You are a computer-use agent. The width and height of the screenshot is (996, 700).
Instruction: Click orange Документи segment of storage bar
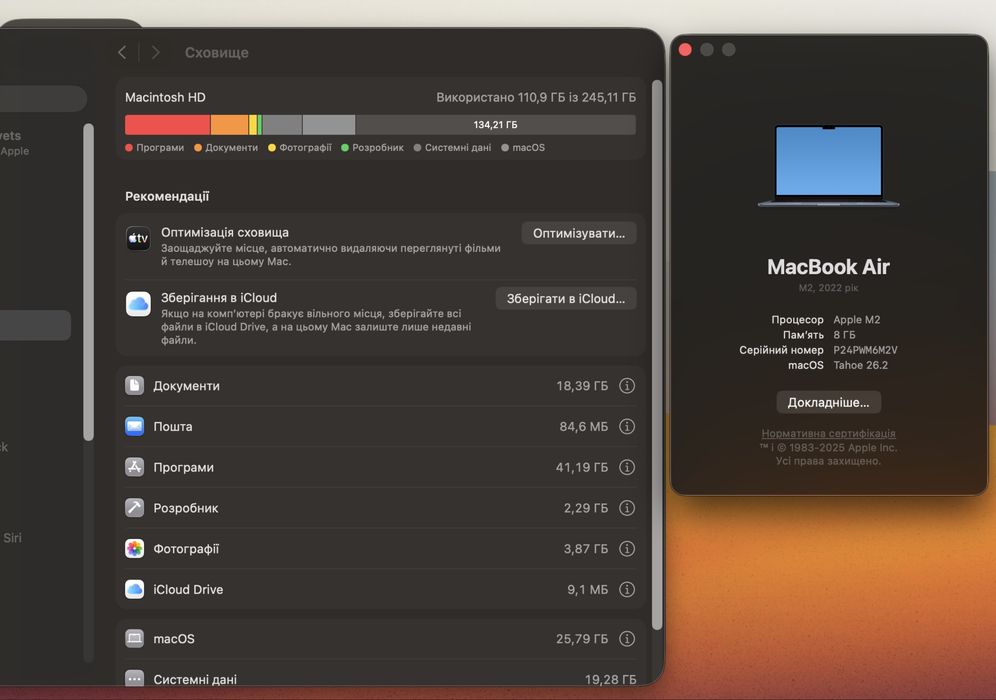[x=229, y=125]
